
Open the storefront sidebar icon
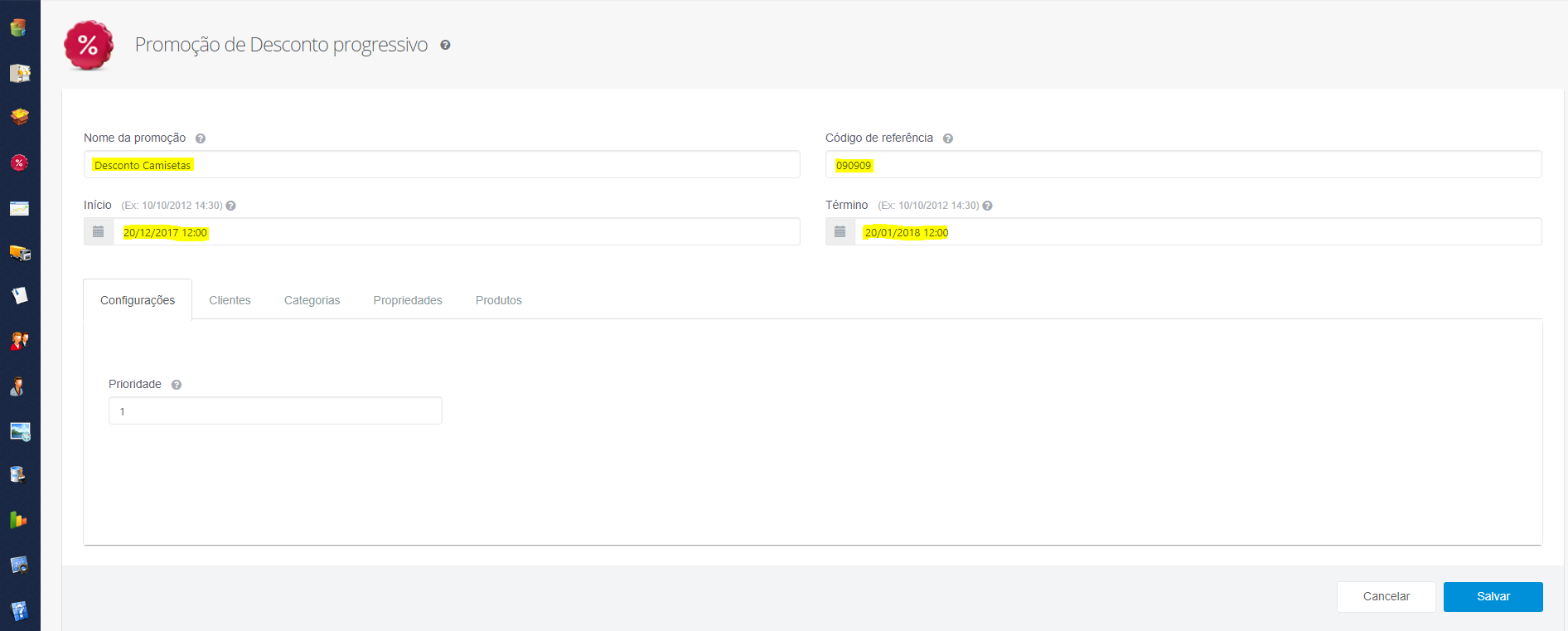pyautogui.click(x=20, y=73)
